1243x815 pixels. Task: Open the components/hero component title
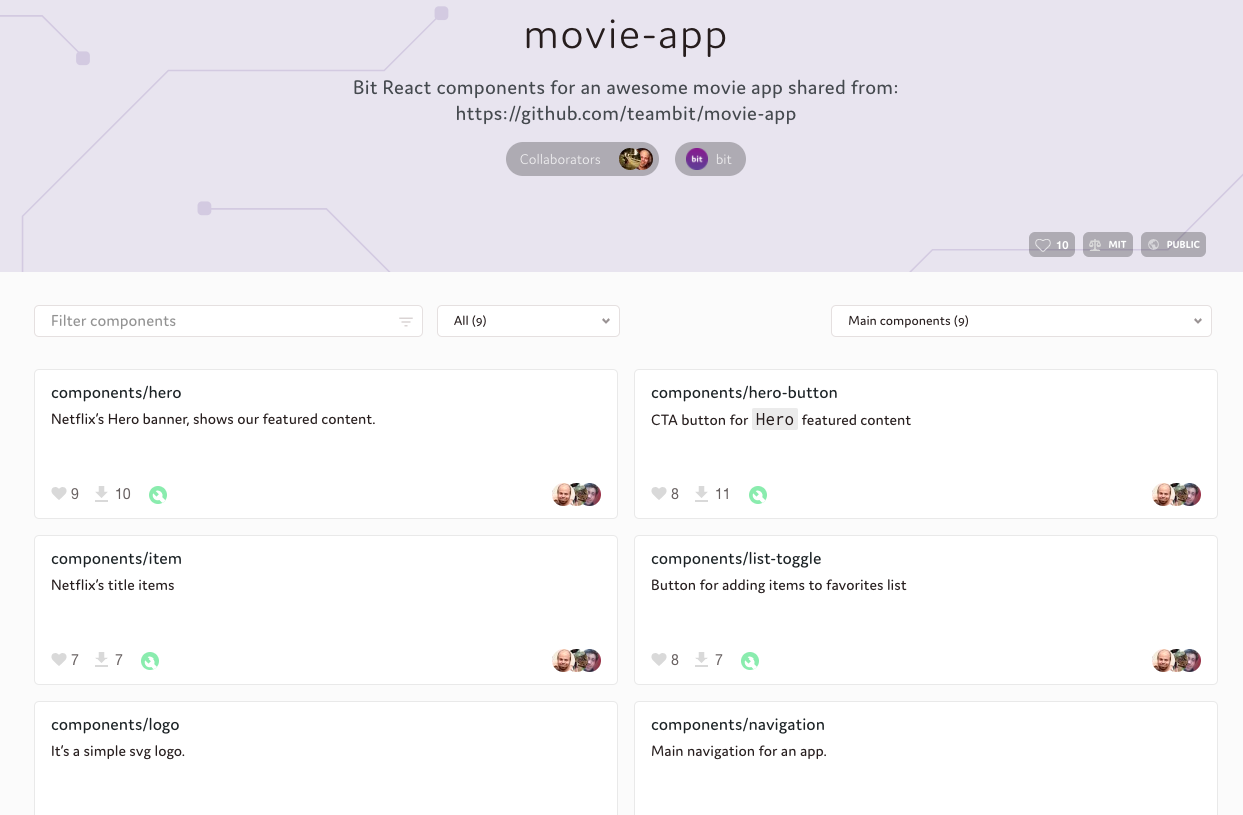116,393
